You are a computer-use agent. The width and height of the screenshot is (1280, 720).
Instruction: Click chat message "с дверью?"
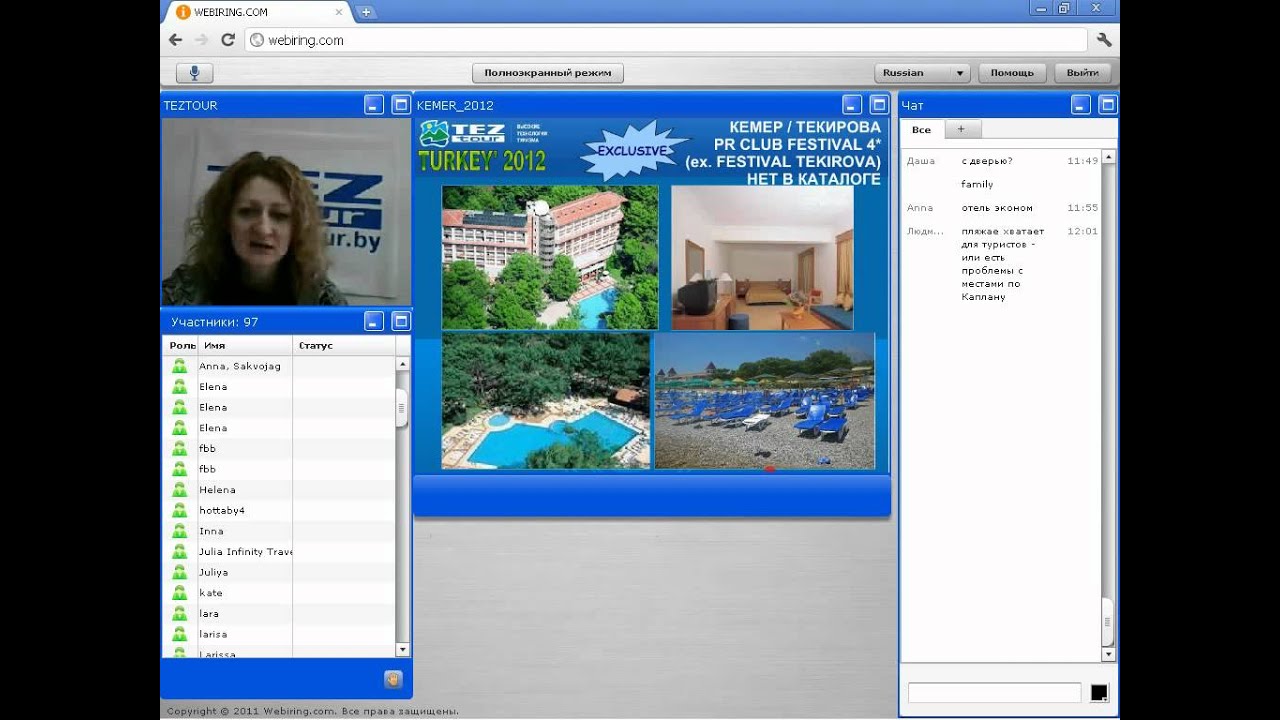pyautogui.click(x=987, y=161)
